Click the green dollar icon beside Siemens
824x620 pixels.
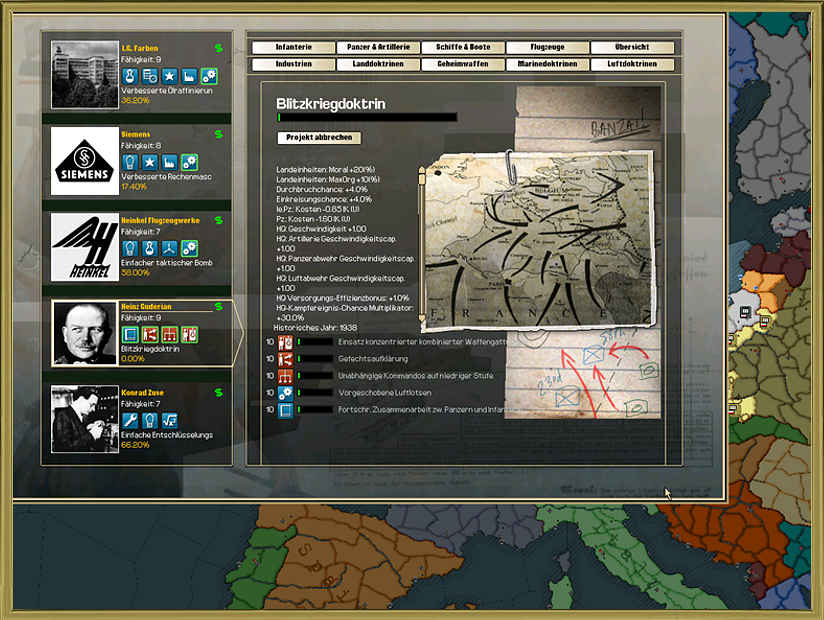pos(219,134)
